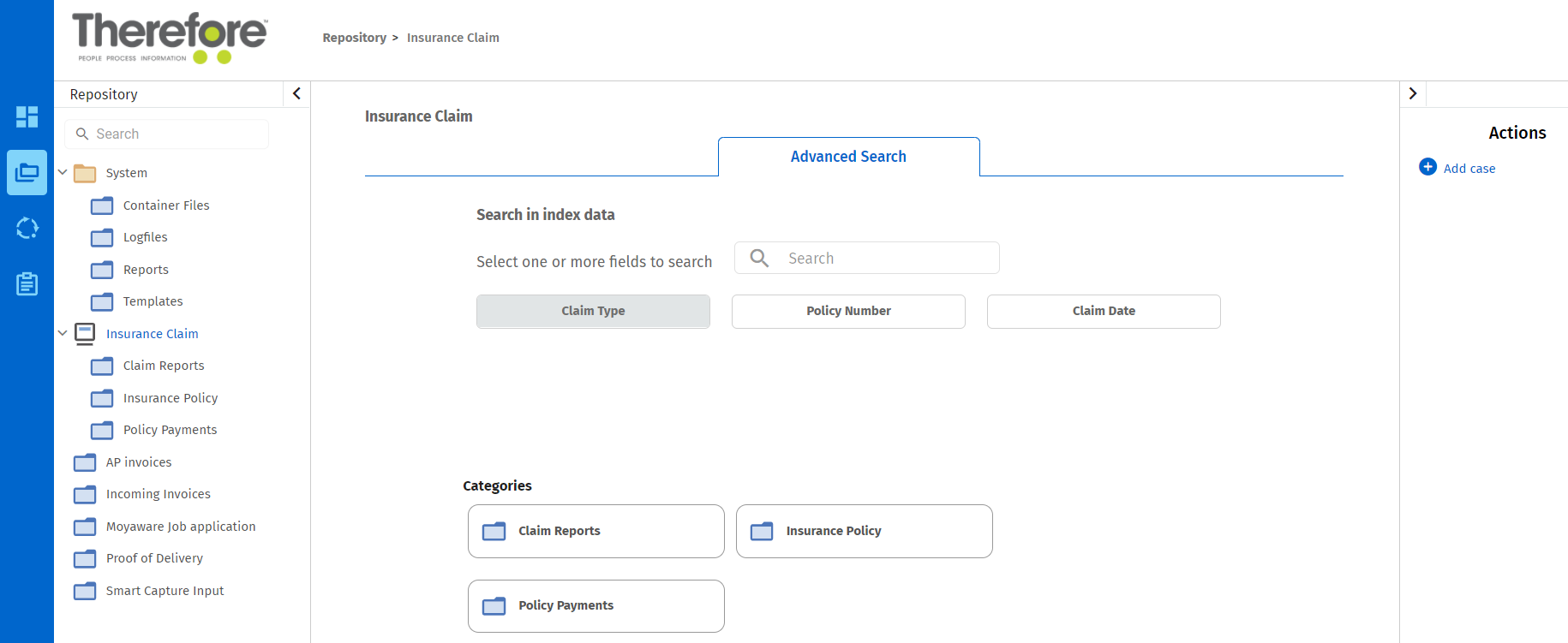This screenshot has height=643, width=1568.
Task: Click Repository in the breadcrumb
Action: 354,38
